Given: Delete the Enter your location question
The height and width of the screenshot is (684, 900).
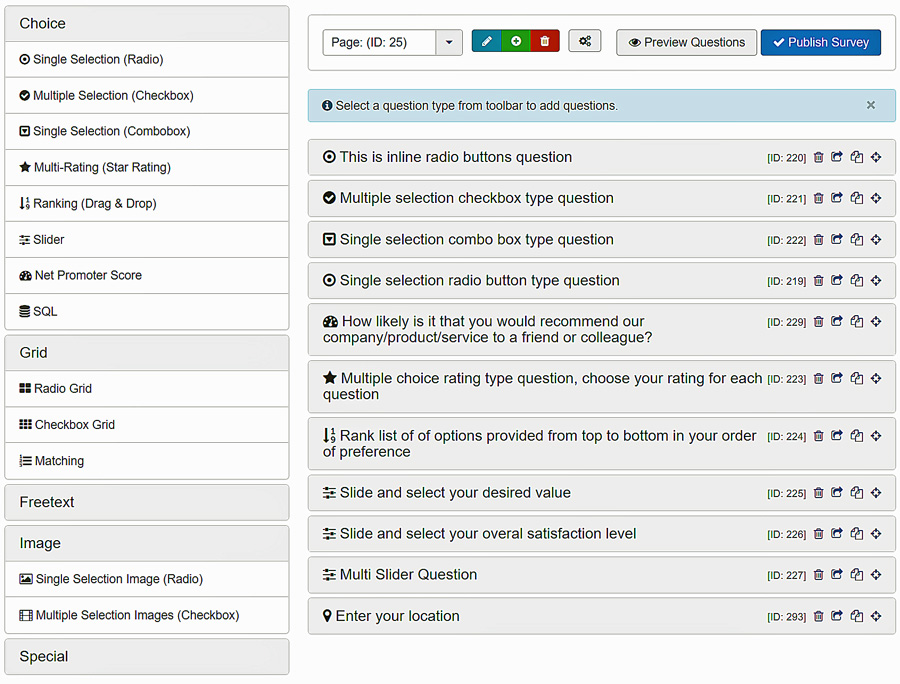Looking at the screenshot, I should point(818,616).
